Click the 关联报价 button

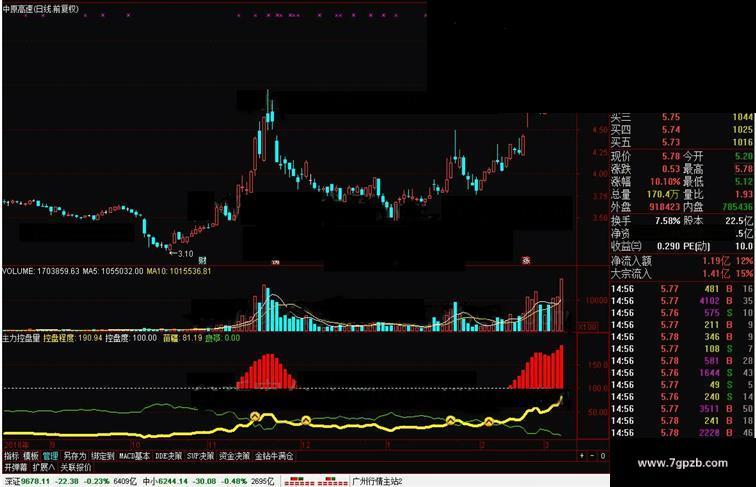pos(76,467)
